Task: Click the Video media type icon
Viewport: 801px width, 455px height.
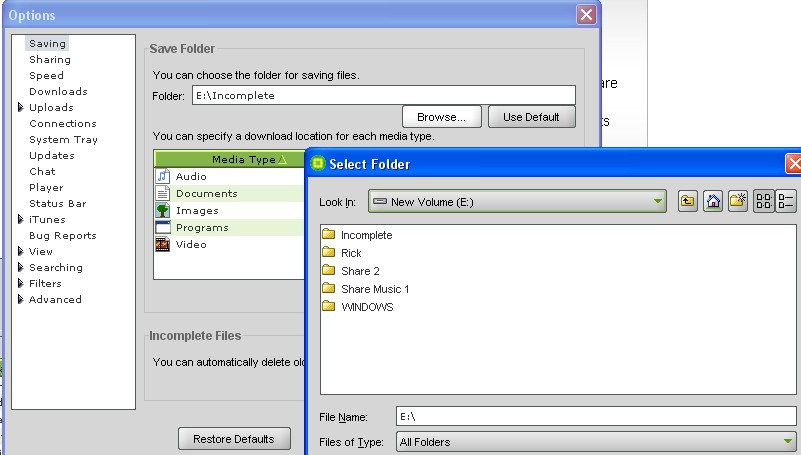Action: (x=162, y=244)
